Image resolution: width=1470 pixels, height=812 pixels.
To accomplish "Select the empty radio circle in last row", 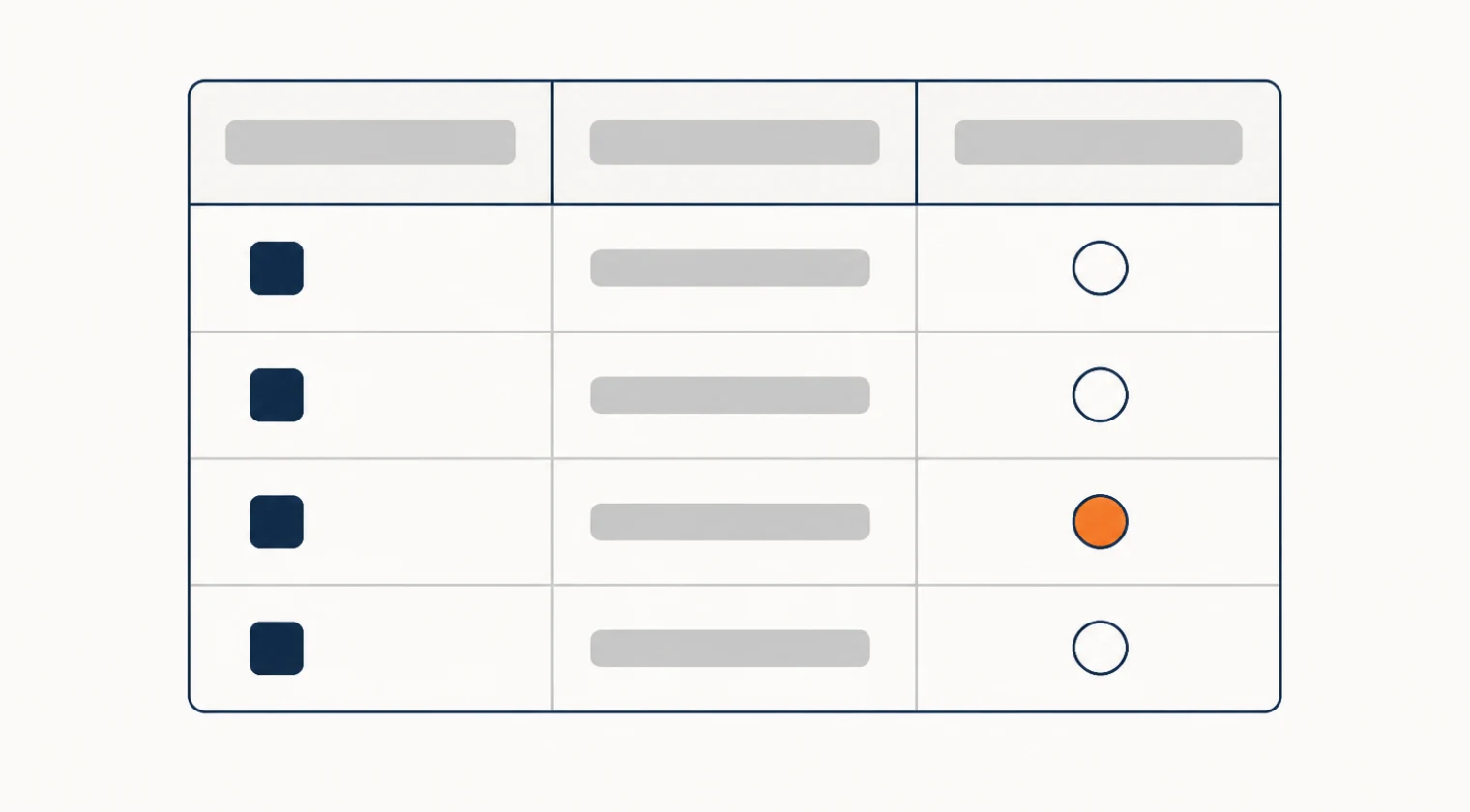I will point(1100,648).
